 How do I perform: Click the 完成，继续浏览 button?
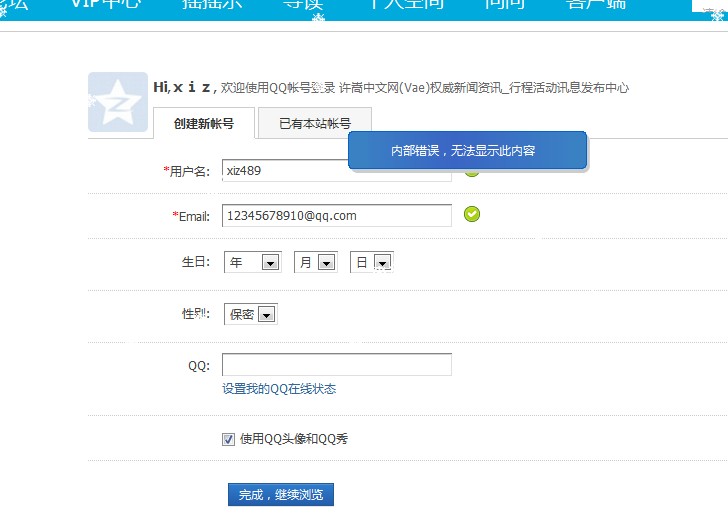pyautogui.click(x=281, y=495)
